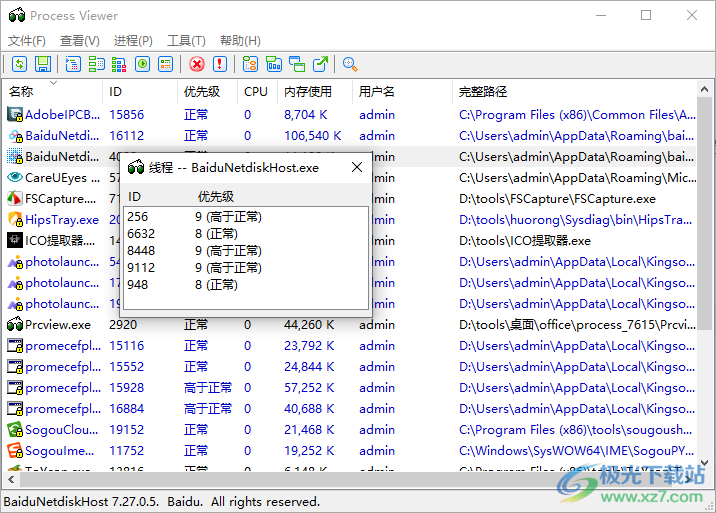
Task: Click the FSCapture process icon
Action: 15,199
